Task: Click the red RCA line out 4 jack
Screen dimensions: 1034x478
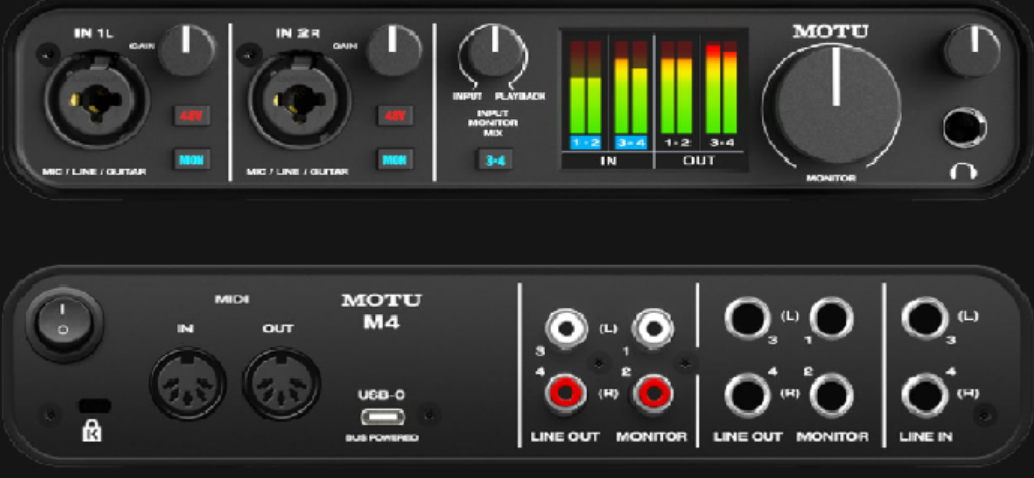Action: pos(565,394)
